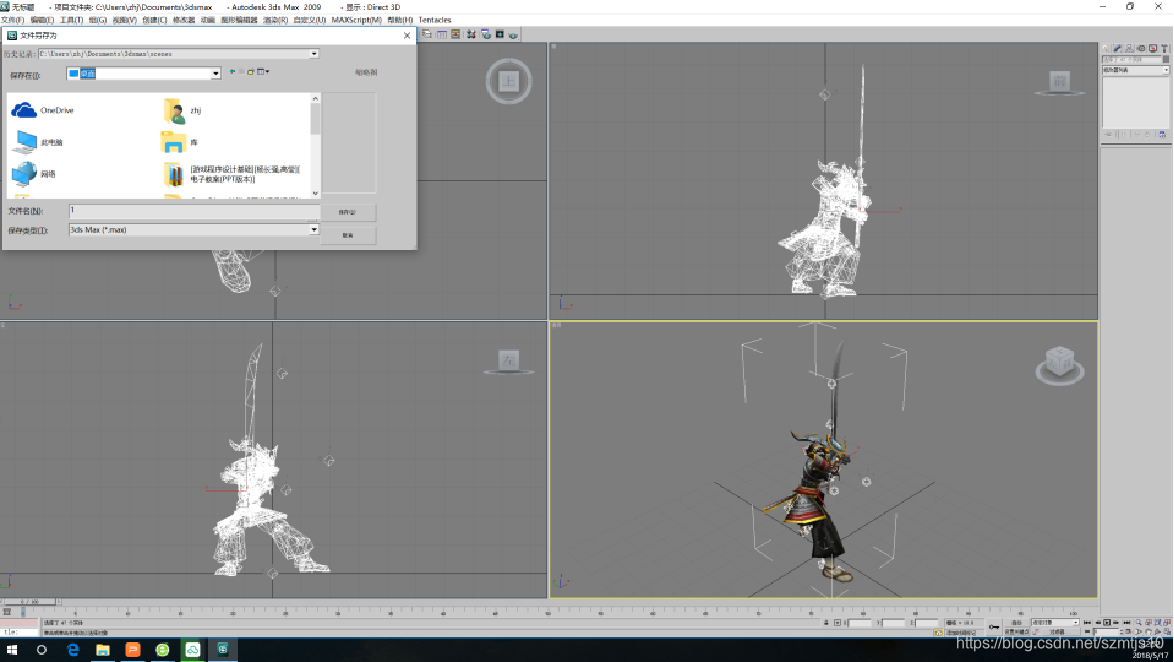Screen dimensions: 1174x662
Task: Go up one folder level in save dialog
Action: coord(232,72)
